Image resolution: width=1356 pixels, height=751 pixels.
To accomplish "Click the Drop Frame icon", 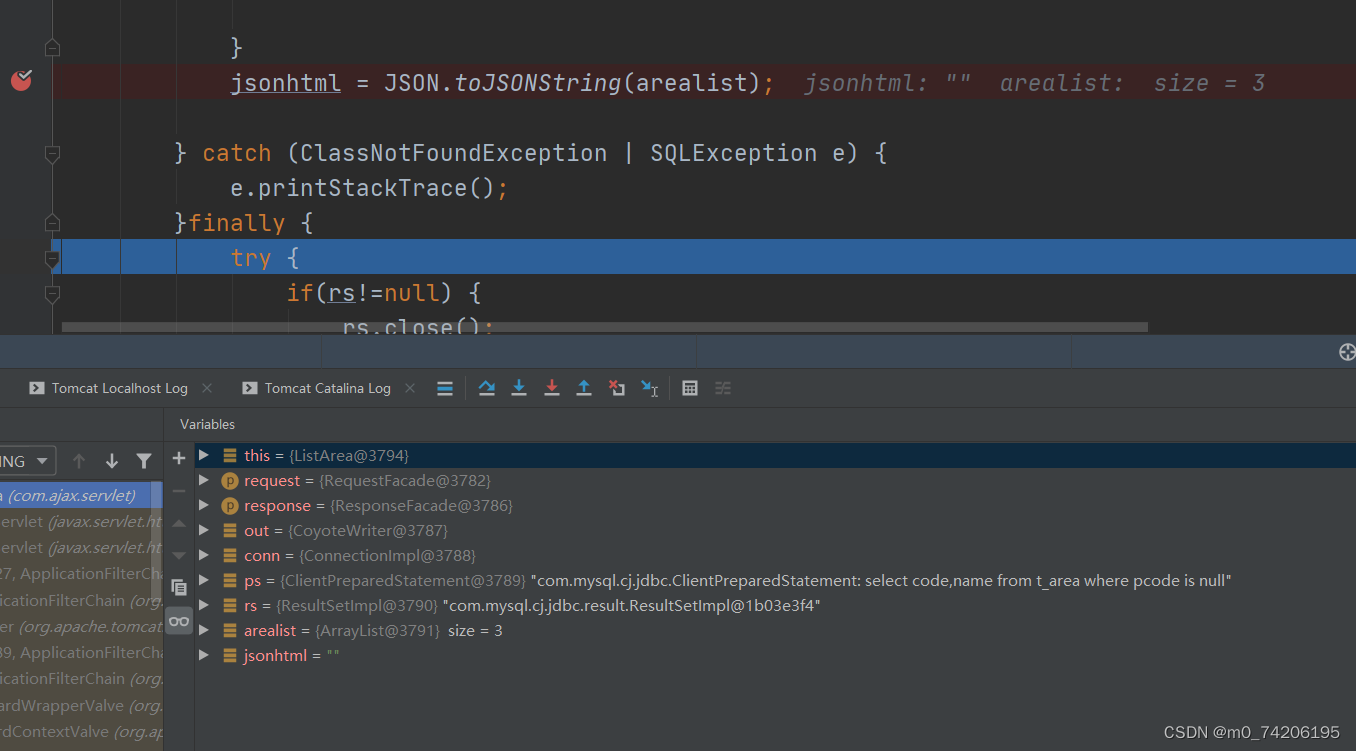I will (617, 388).
